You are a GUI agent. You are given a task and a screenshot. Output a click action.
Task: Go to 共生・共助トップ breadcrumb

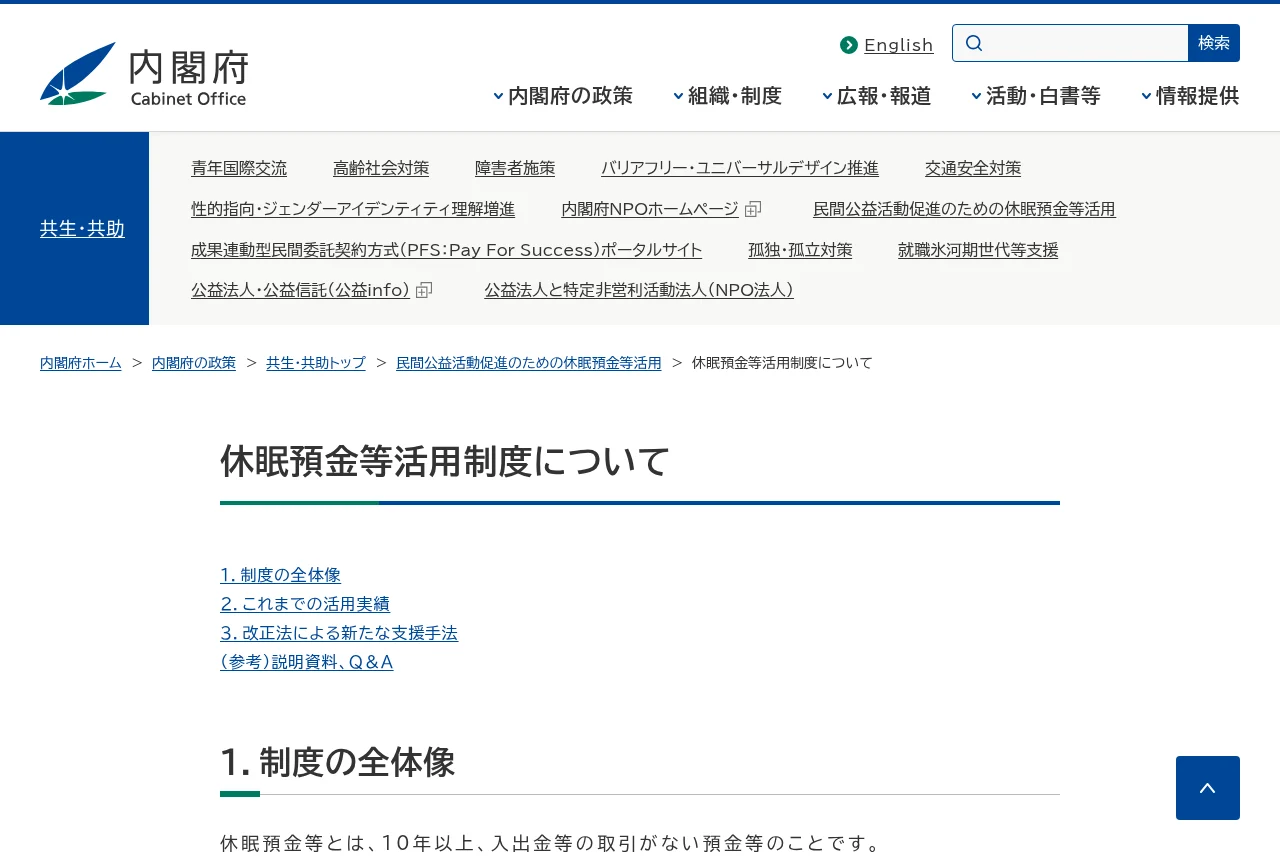coord(316,363)
